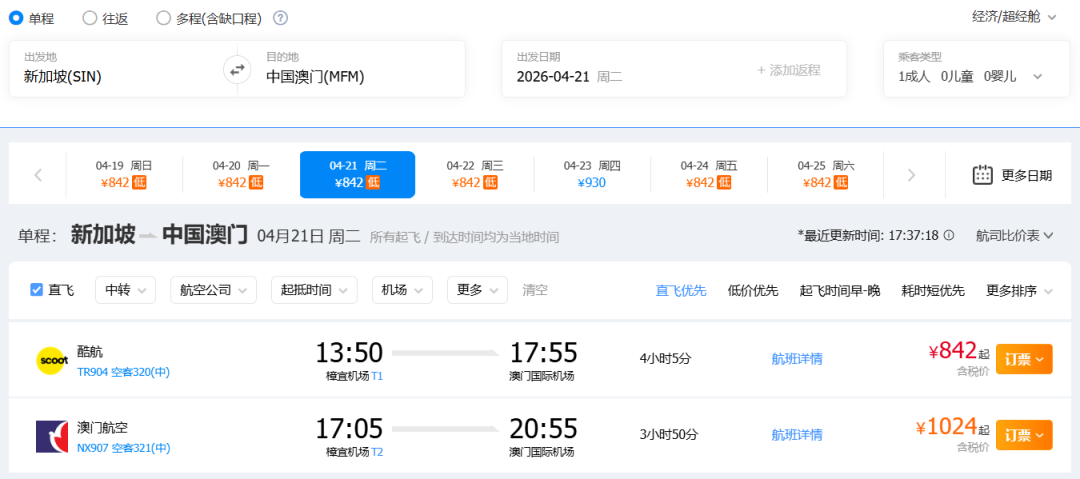
Task: Open 航班详情 link for Air Macau flight
Action: 797,434
